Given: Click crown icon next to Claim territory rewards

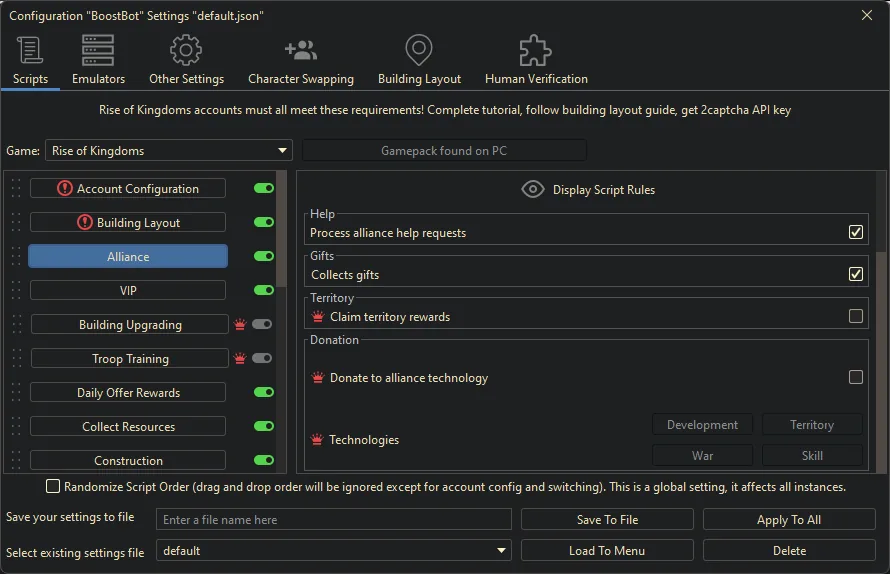Looking at the screenshot, I should (x=318, y=316).
